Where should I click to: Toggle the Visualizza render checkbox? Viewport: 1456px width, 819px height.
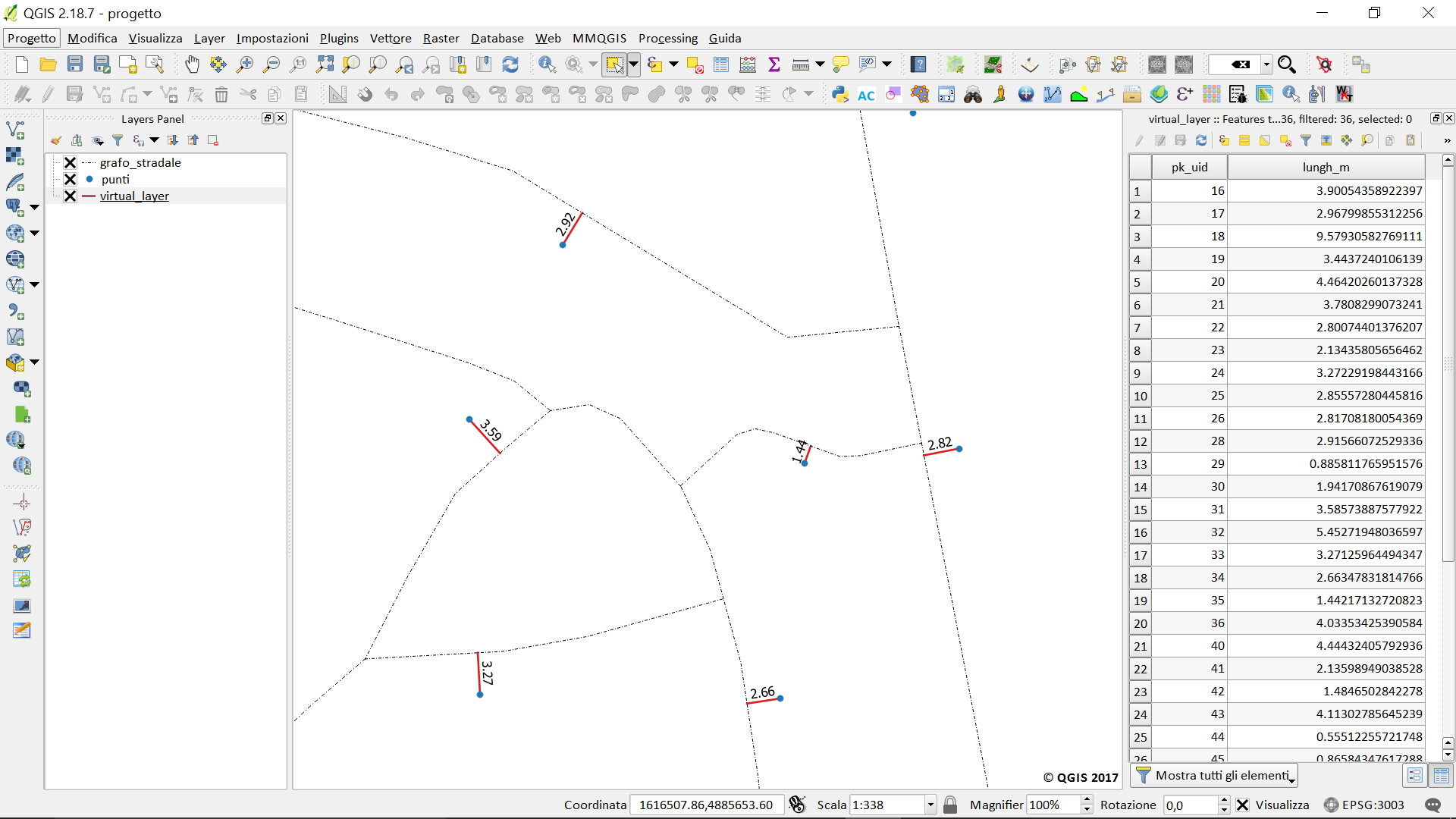click(1242, 805)
